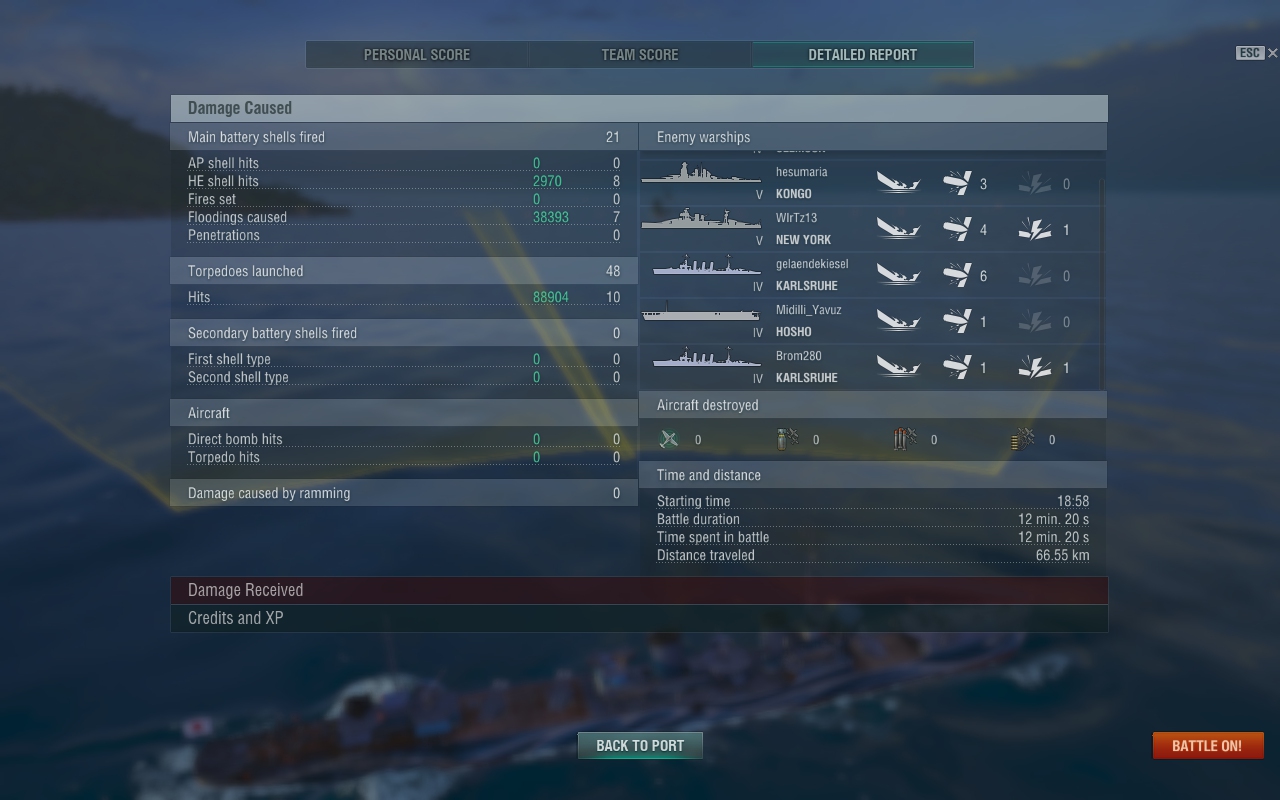Image resolution: width=1280 pixels, height=800 pixels.
Task: Click the KONGO ship silhouette thumbnail
Action: (x=701, y=176)
